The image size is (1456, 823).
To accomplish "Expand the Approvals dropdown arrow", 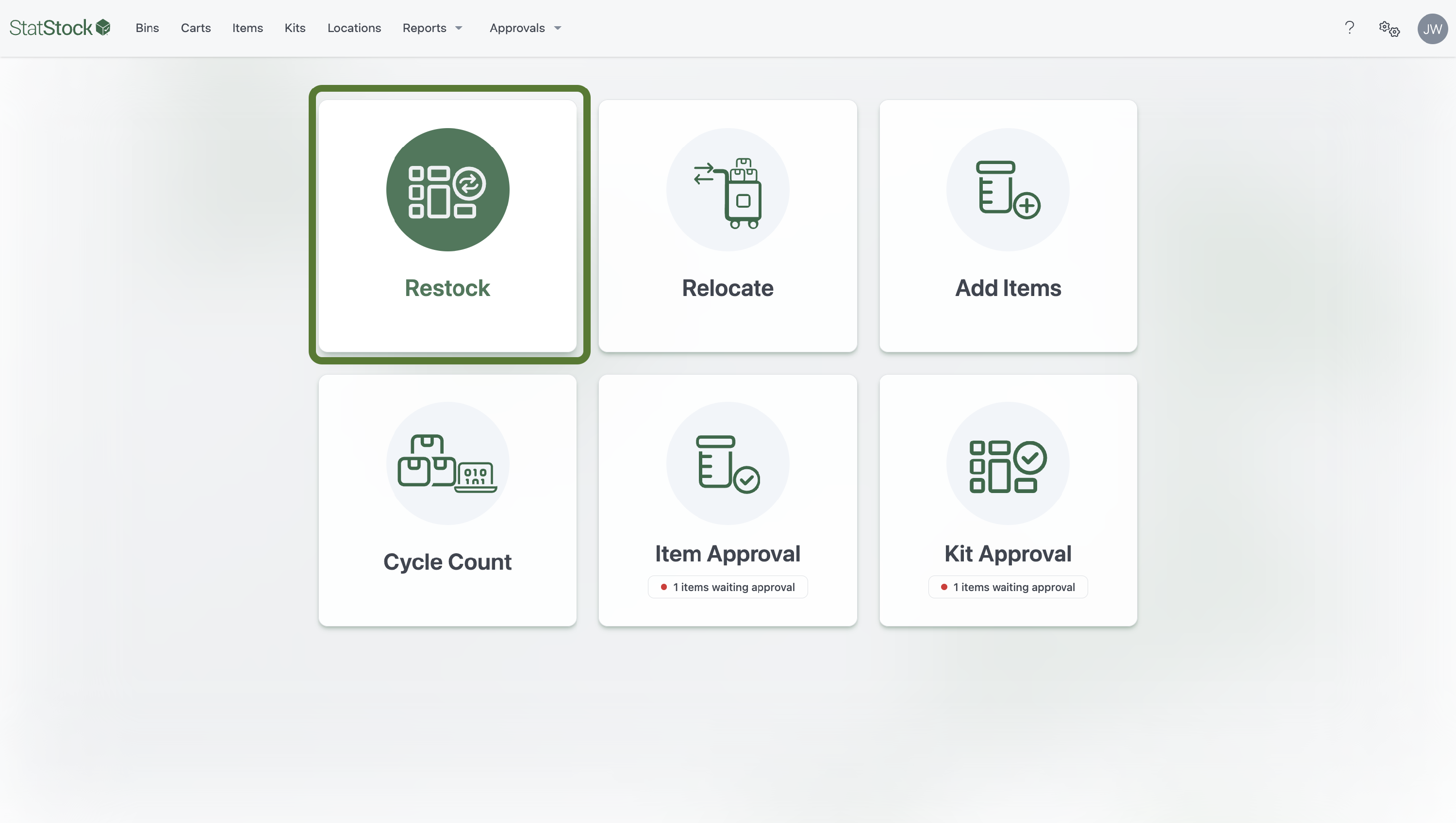I will click(x=558, y=28).
